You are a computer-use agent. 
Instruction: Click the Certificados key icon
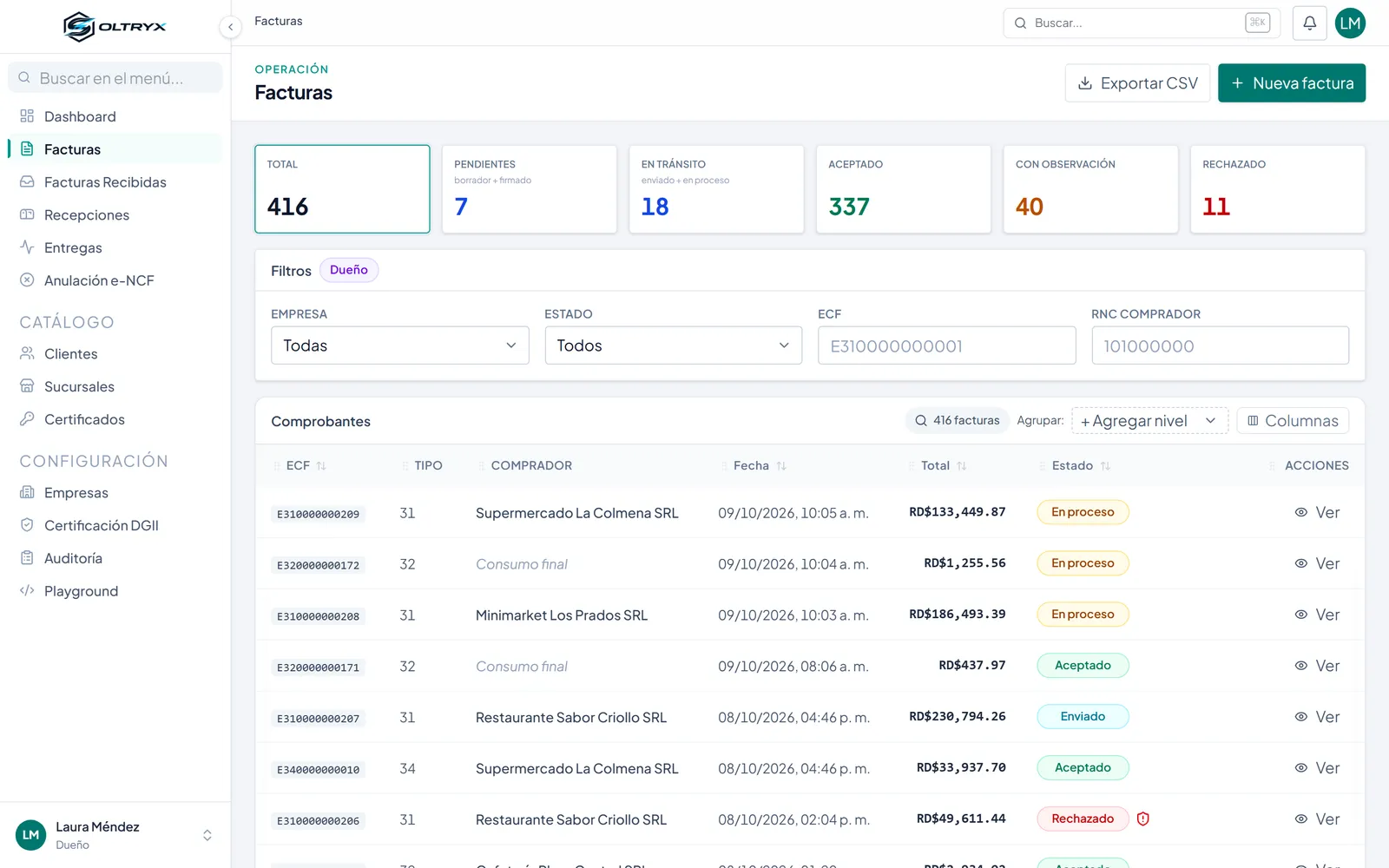click(27, 419)
